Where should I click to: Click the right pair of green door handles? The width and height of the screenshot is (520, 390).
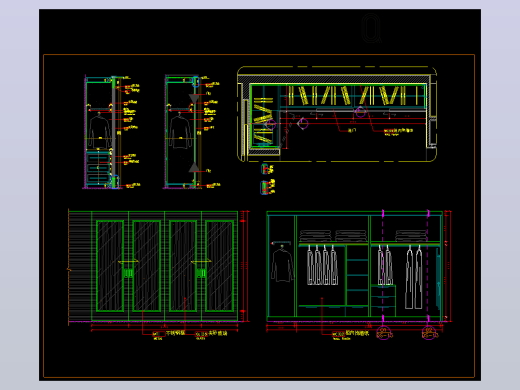(x=201, y=273)
